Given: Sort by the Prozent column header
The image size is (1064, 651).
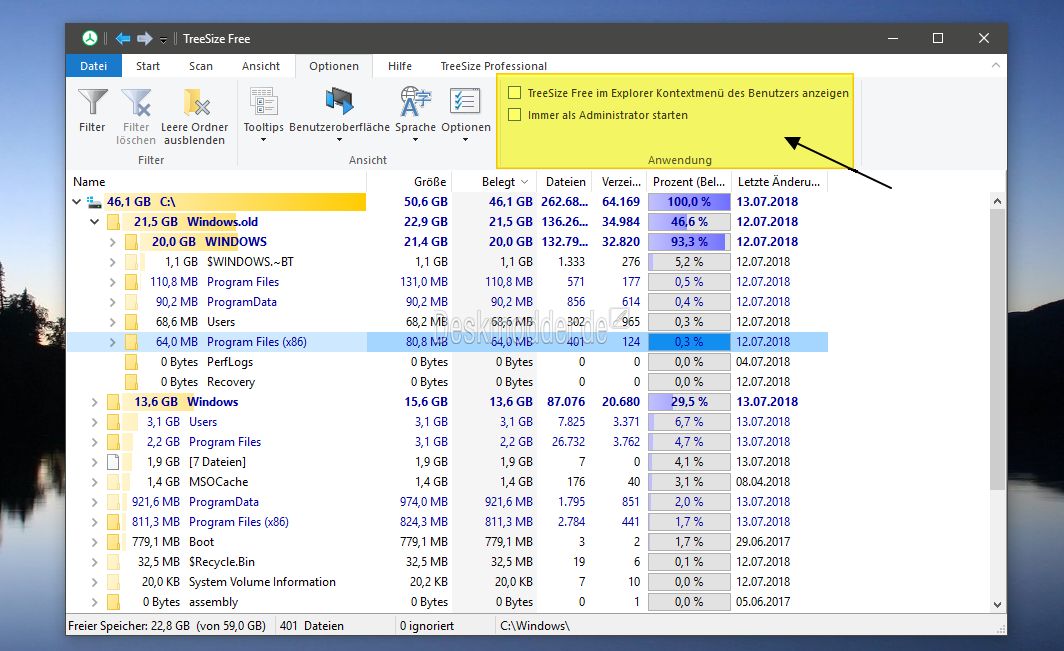Looking at the screenshot, I should click(689, 182).
